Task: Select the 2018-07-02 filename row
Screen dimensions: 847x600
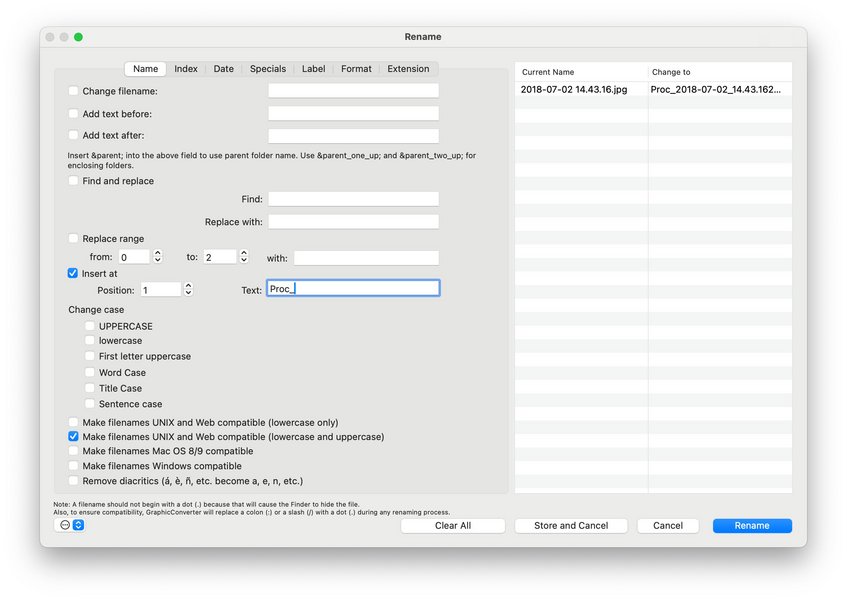Action: (x=575, y=88)
